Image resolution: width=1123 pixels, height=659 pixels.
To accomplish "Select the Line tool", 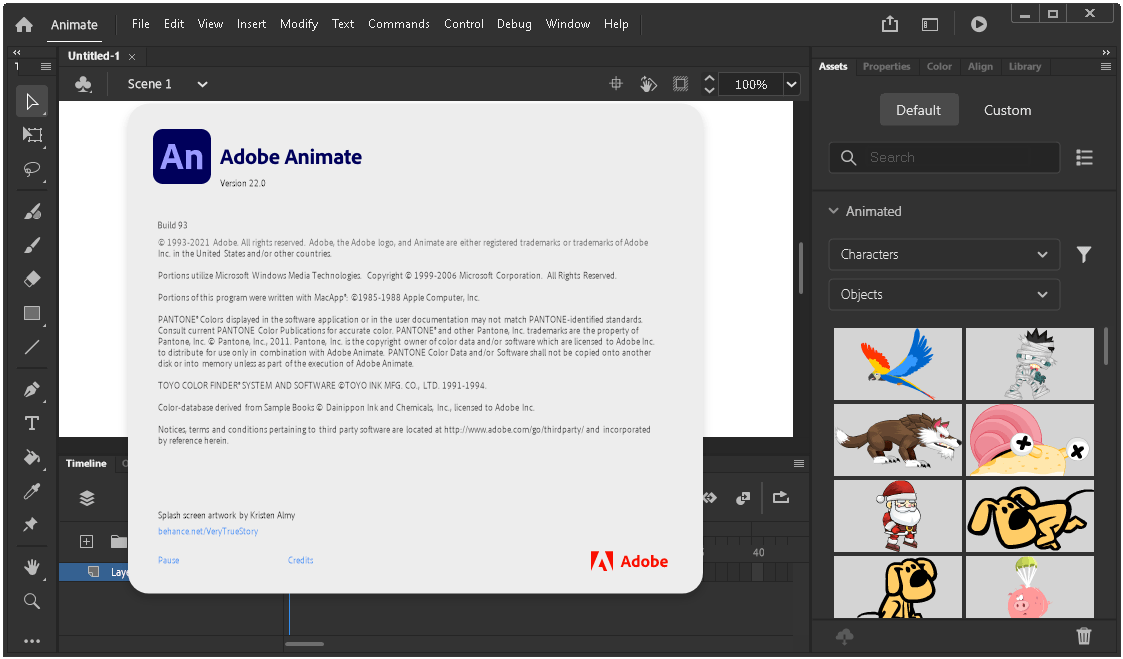I will tap(32, 347).
